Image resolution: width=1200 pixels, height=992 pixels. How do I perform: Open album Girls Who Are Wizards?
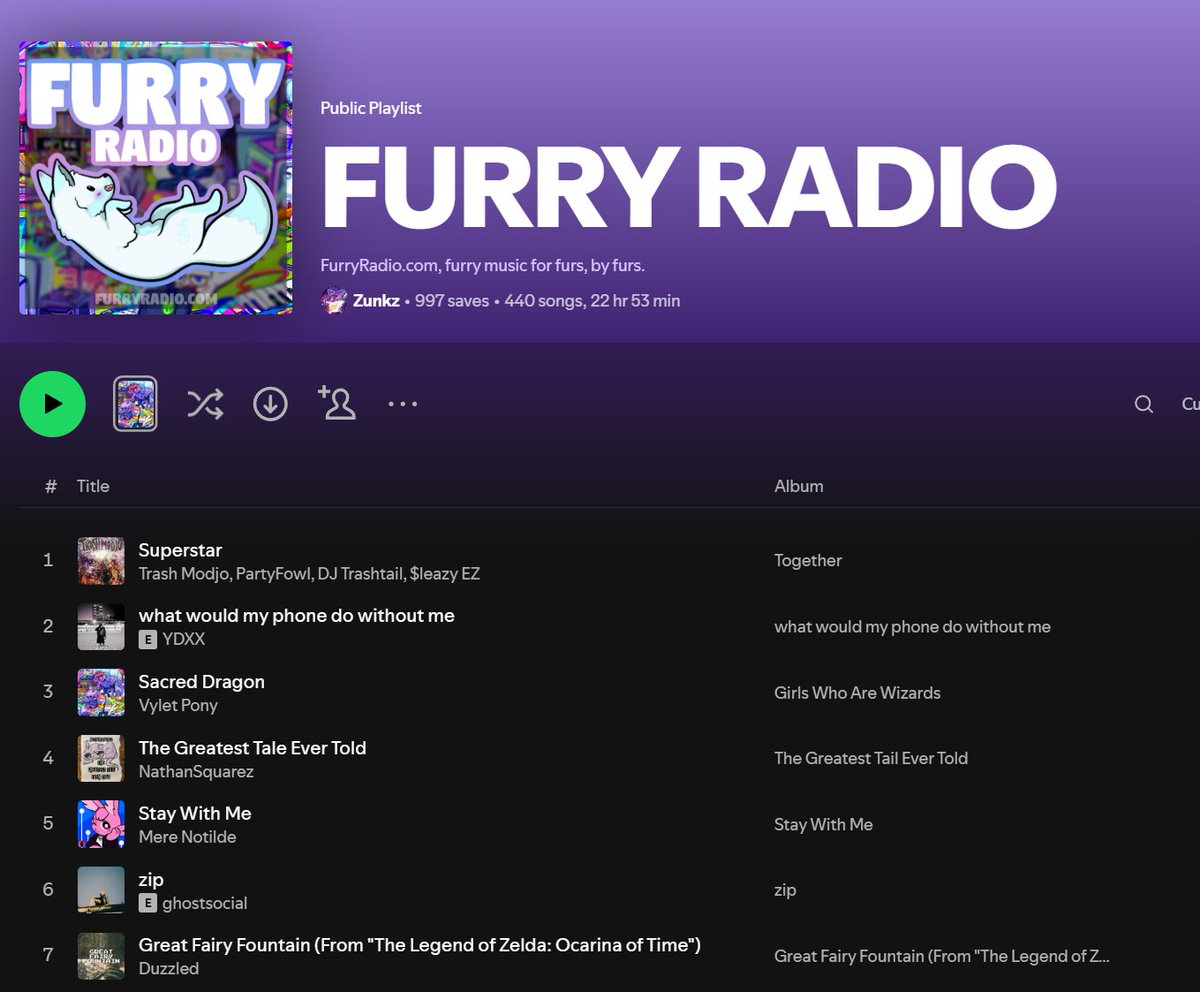[x=857, y=693]
